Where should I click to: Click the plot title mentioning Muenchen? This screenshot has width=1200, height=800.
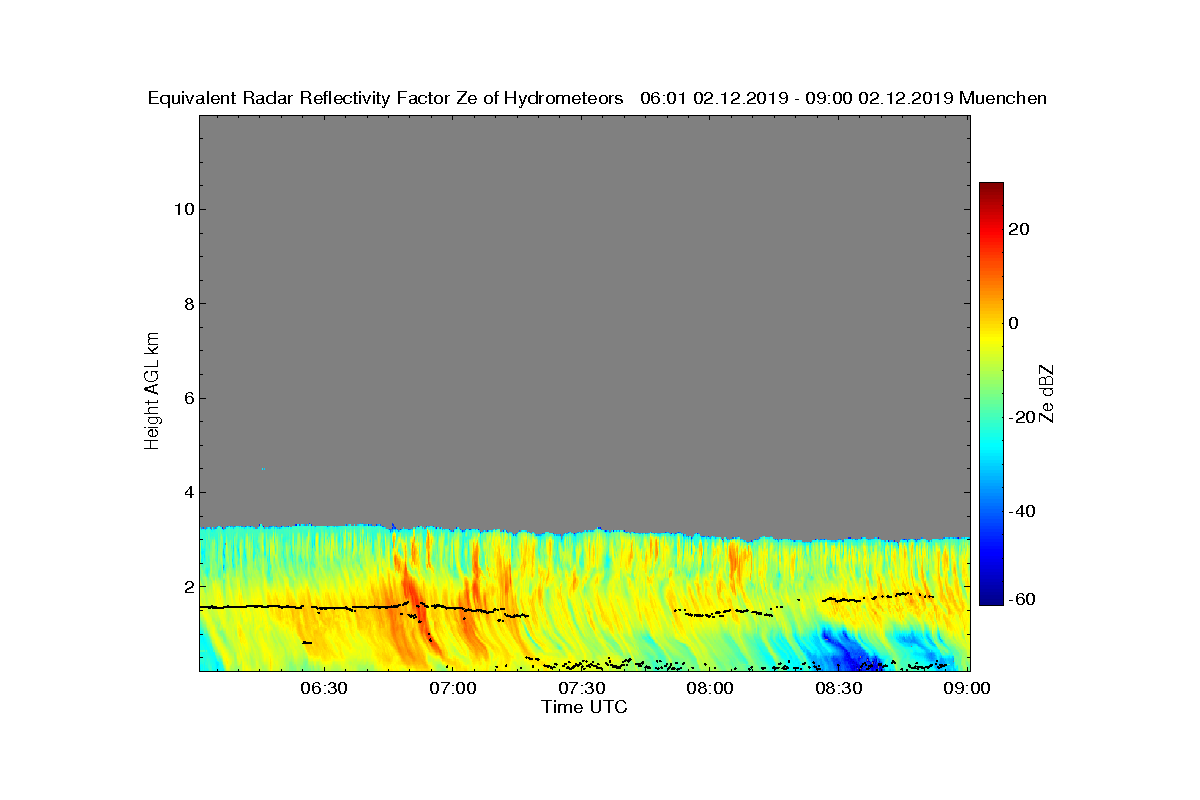pyautogui.click(x=597, y=98)
